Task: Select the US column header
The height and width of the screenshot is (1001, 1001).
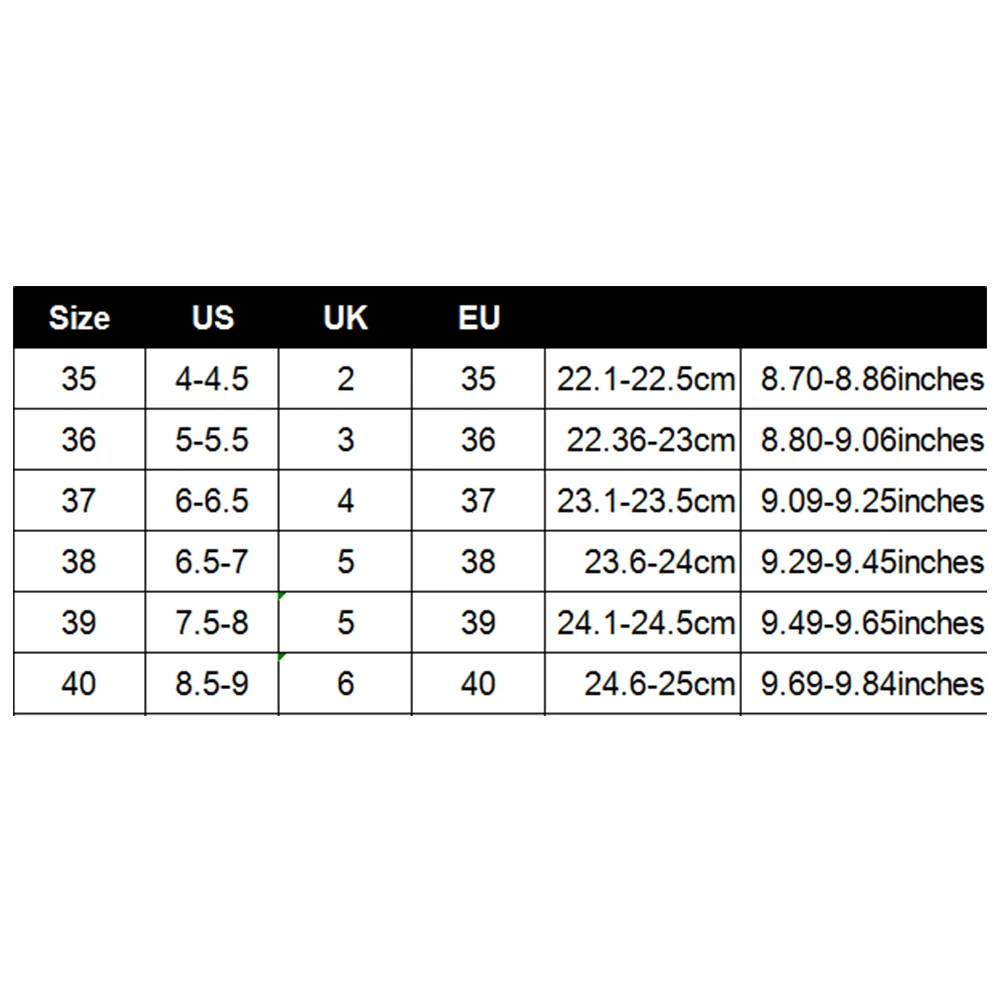Action: [212, 318]
